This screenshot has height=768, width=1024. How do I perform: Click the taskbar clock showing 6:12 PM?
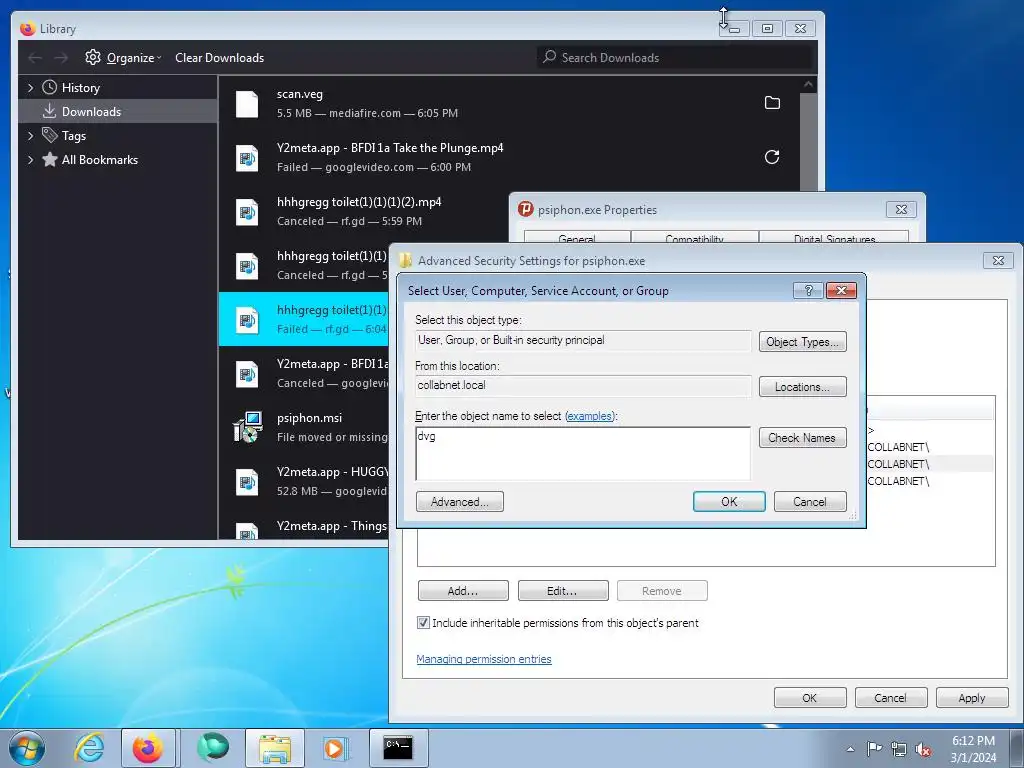tap(974, 749)
